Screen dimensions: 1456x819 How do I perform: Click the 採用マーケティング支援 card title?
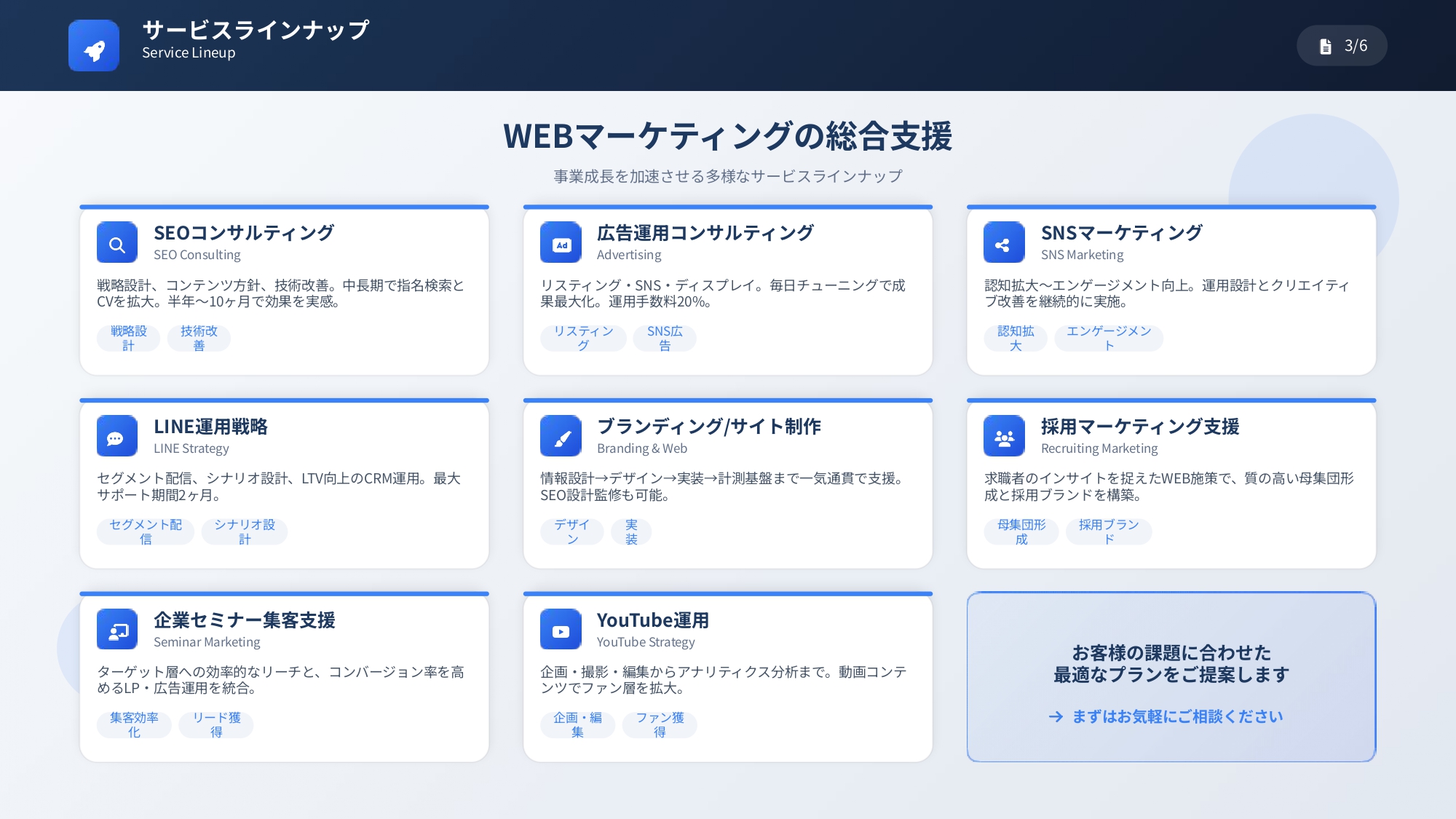[1140, 427]
